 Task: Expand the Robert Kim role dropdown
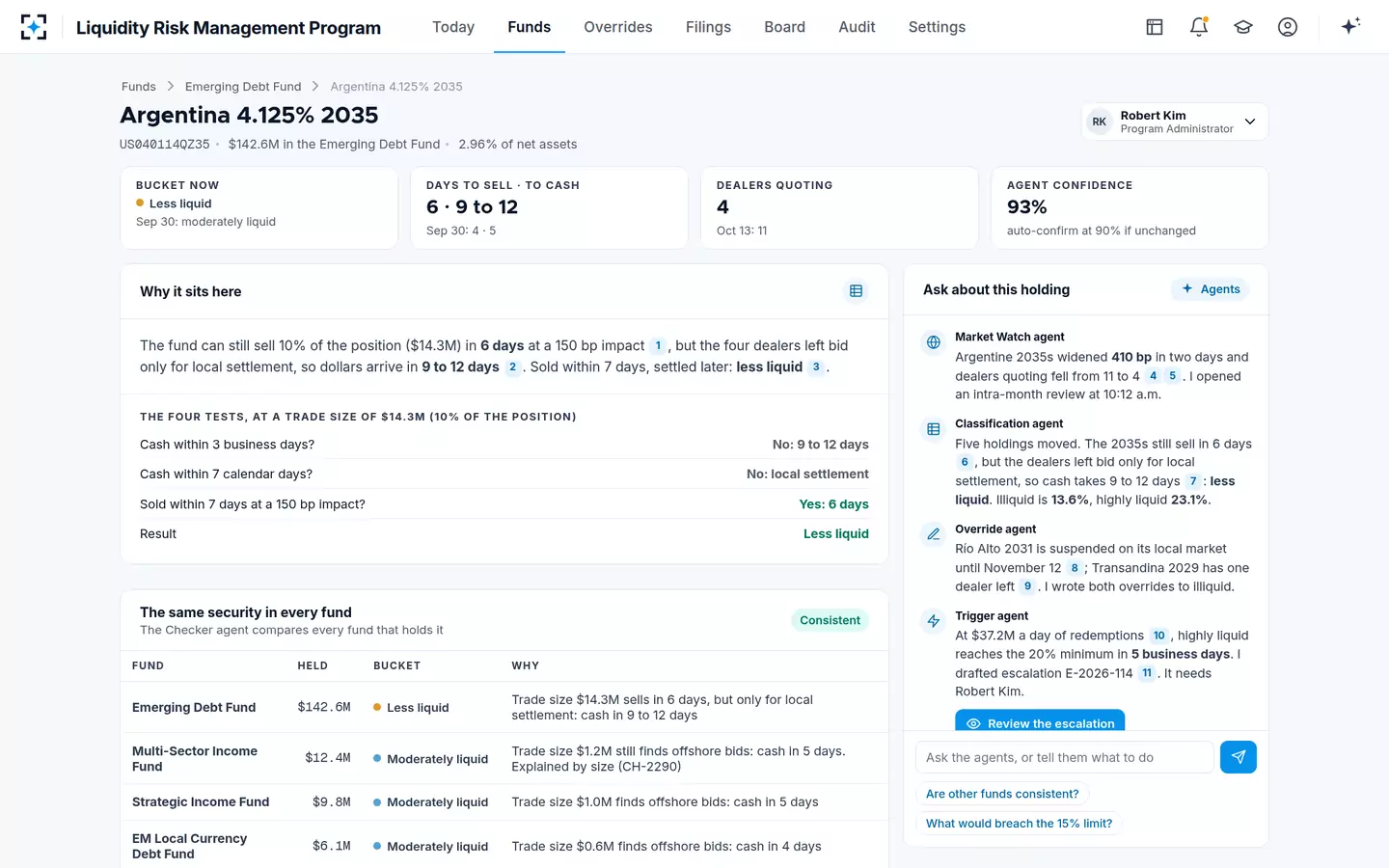[x=1175, y=122]
